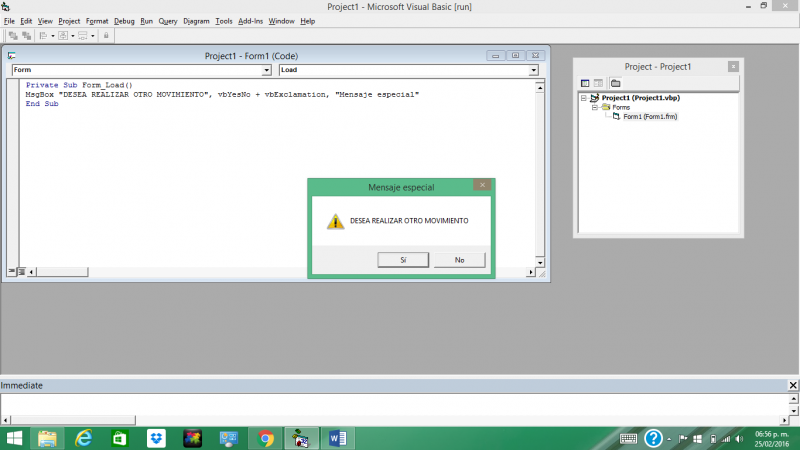Close the Project - Project1 panel
The image size is (800, 450).
(733, 67)
